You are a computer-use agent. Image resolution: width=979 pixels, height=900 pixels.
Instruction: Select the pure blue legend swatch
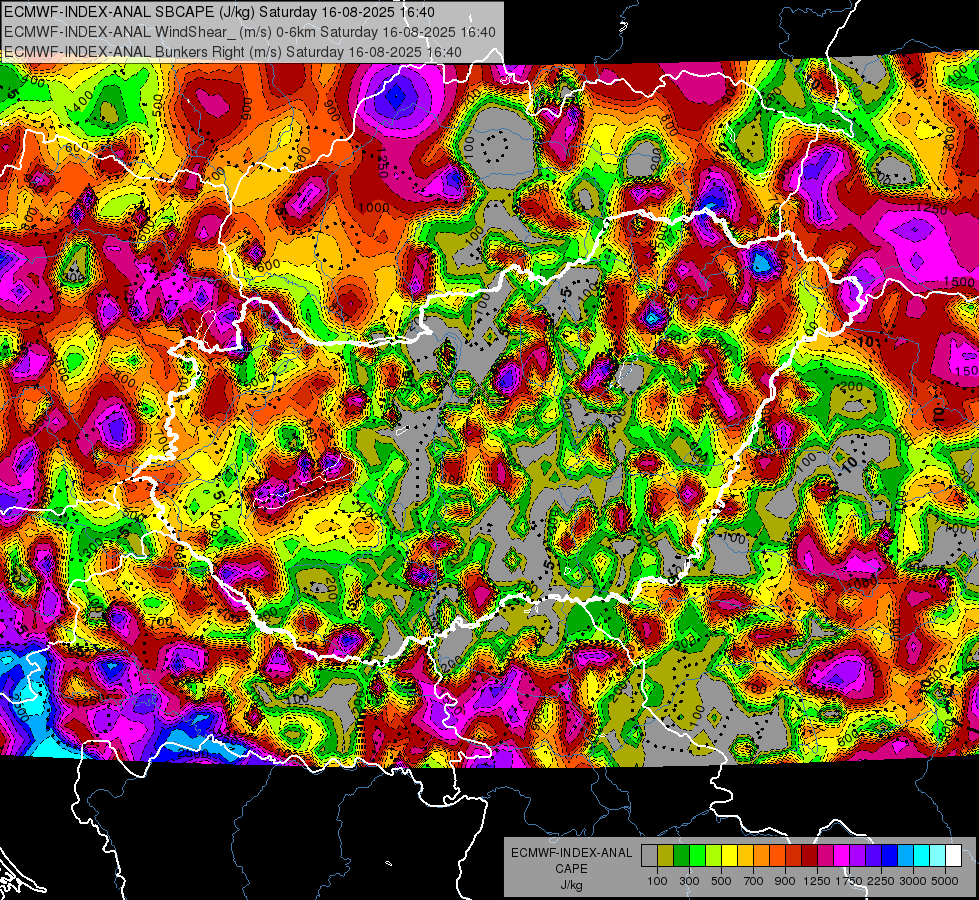click(890, 856)
